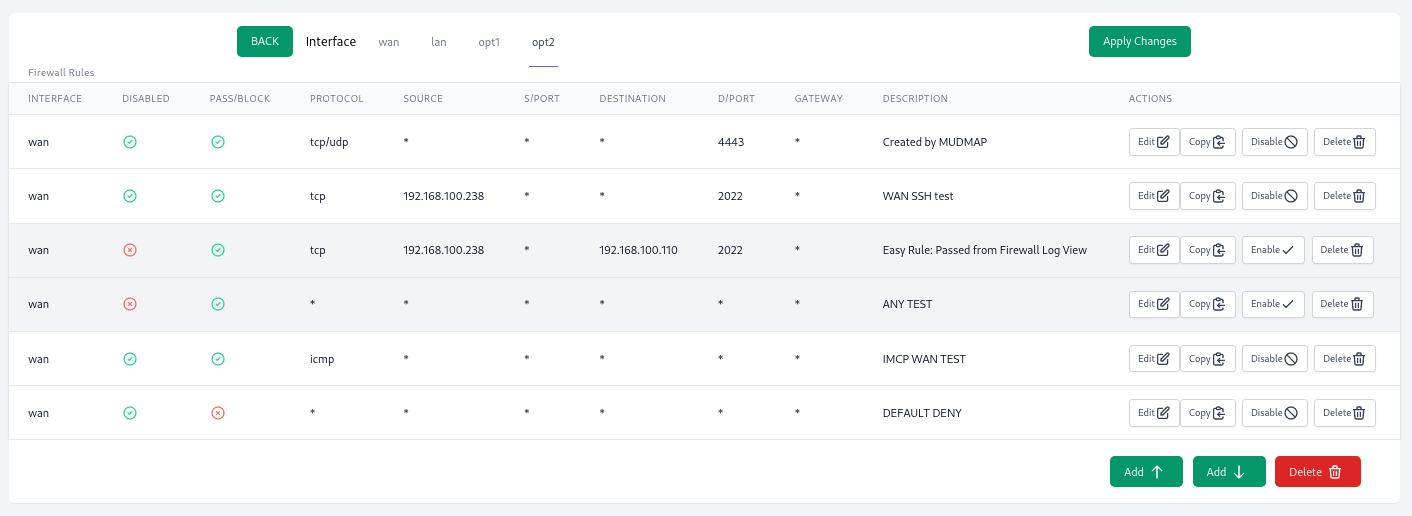The image size is (1412, 516).
Task: Go BACK to the previous page
Action: point(265,41)
